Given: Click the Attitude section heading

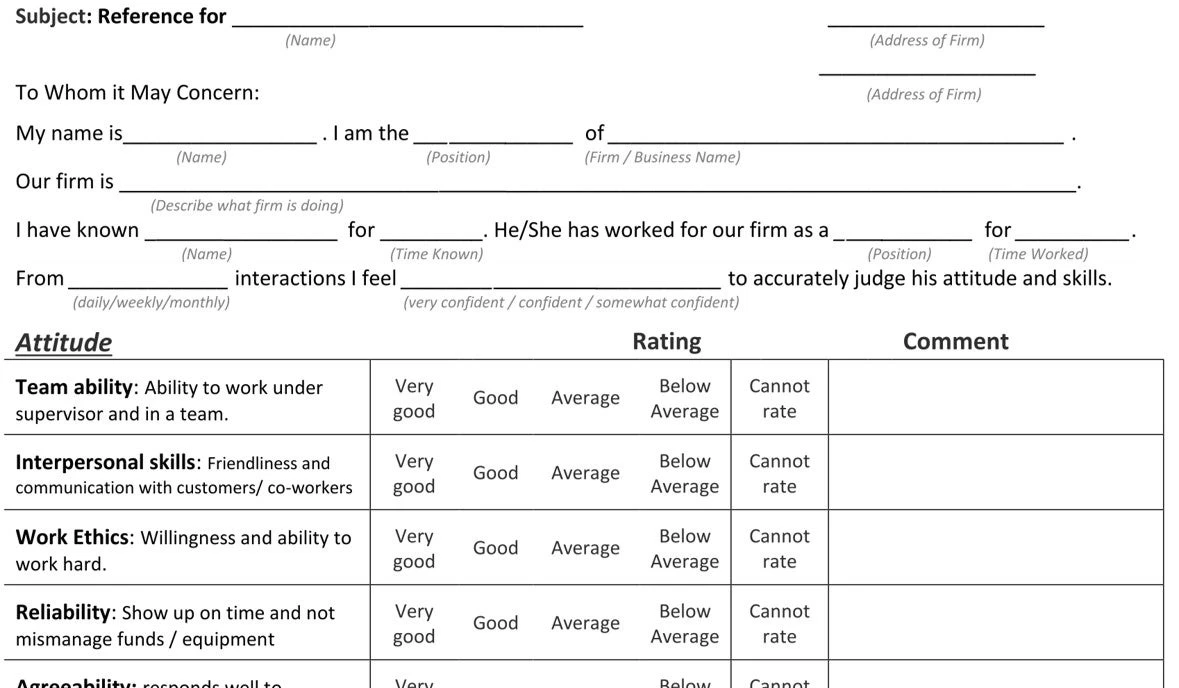Looking at the screenshot, I should tap(63, 342).
